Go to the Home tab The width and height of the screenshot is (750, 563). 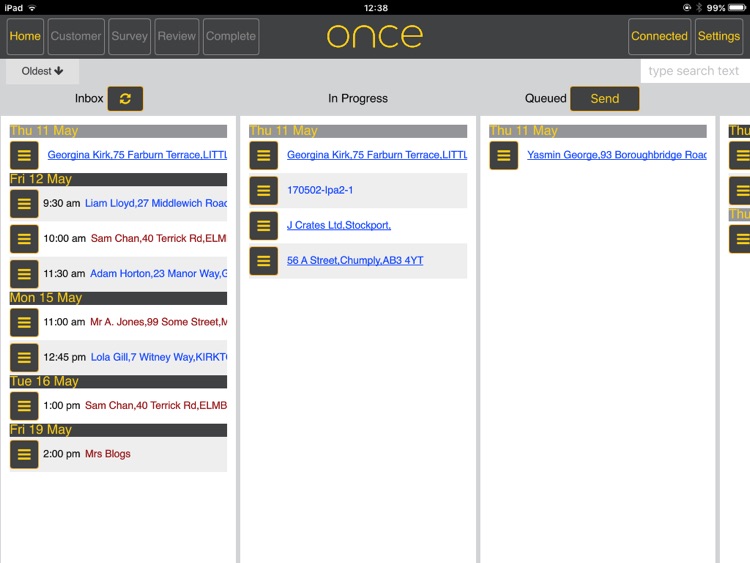25,36
